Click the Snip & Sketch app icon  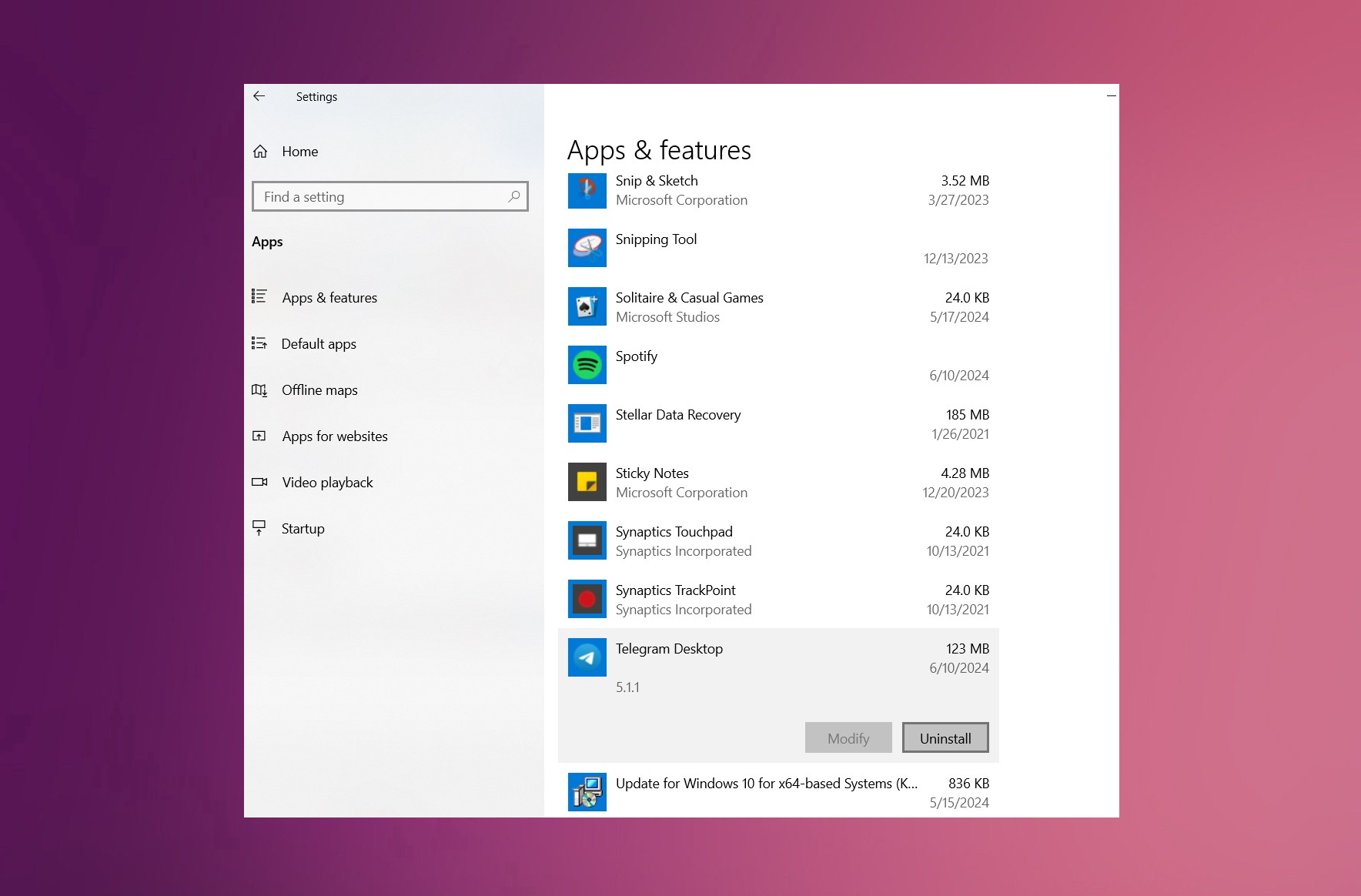(x=587, y=189)
